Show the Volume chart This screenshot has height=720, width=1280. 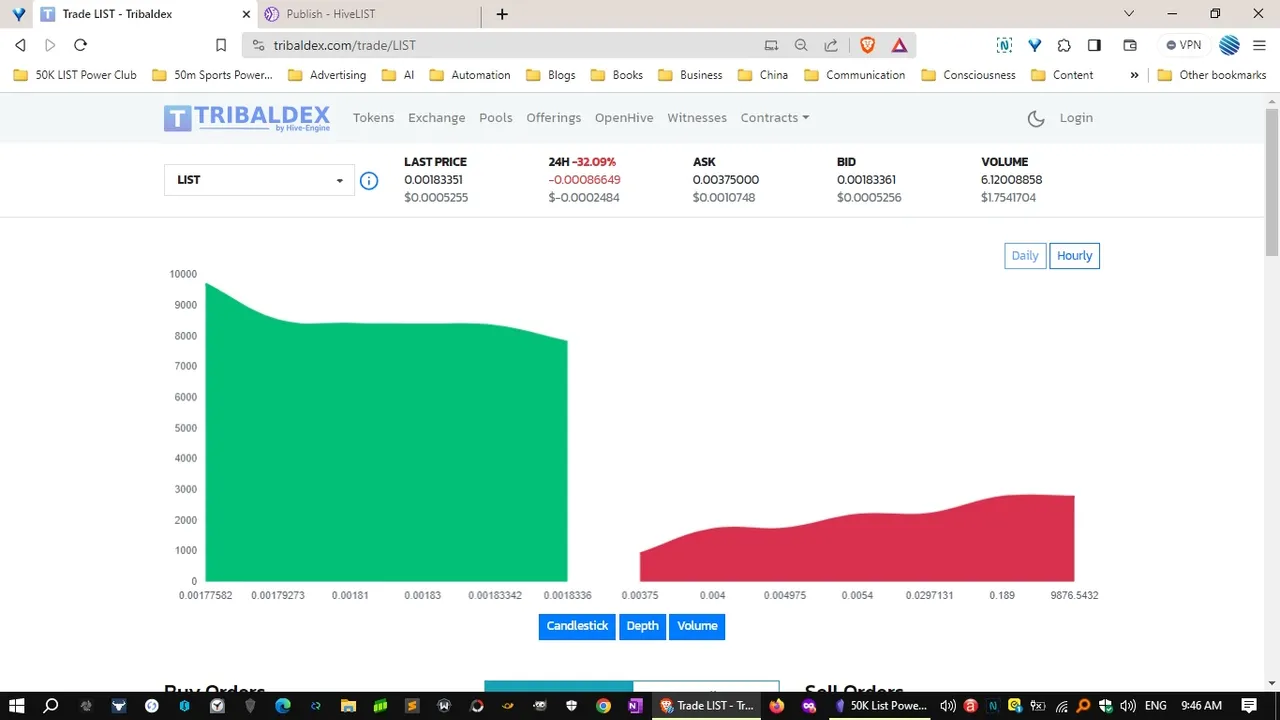click(697, 626)
